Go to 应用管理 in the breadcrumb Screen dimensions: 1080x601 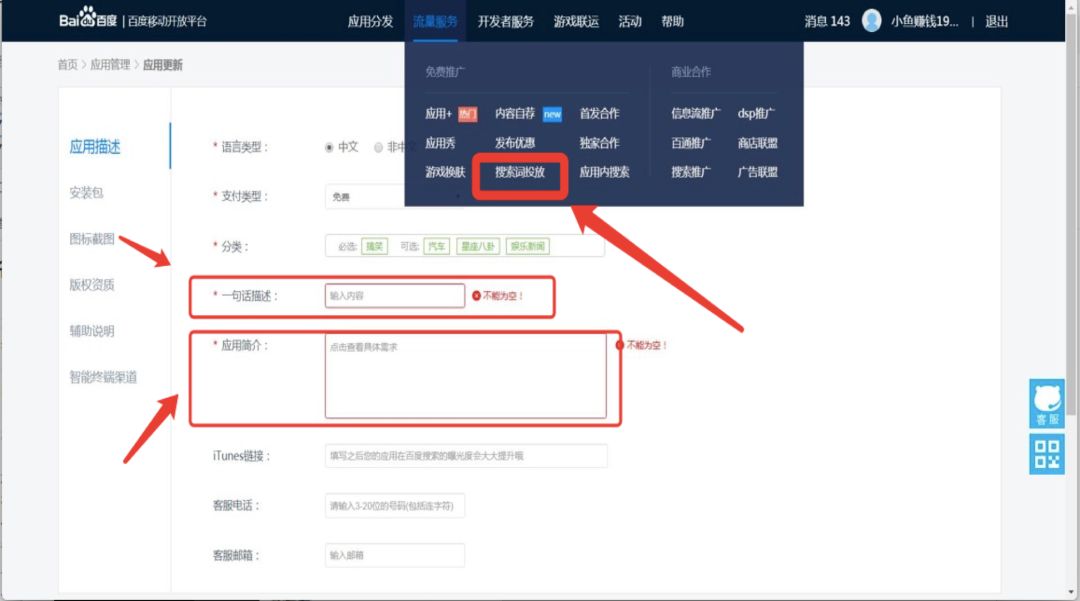tap(110, 65)
